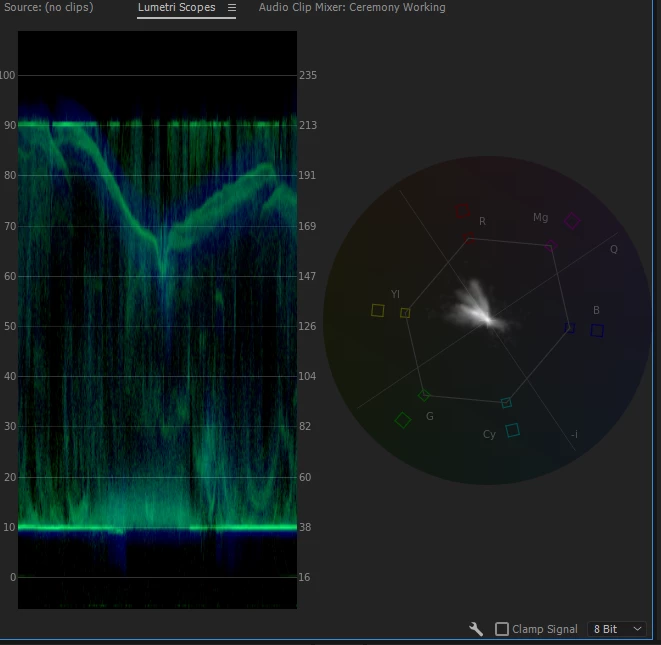Click the outer magenta target box in vectorscope

pos(572,221)
